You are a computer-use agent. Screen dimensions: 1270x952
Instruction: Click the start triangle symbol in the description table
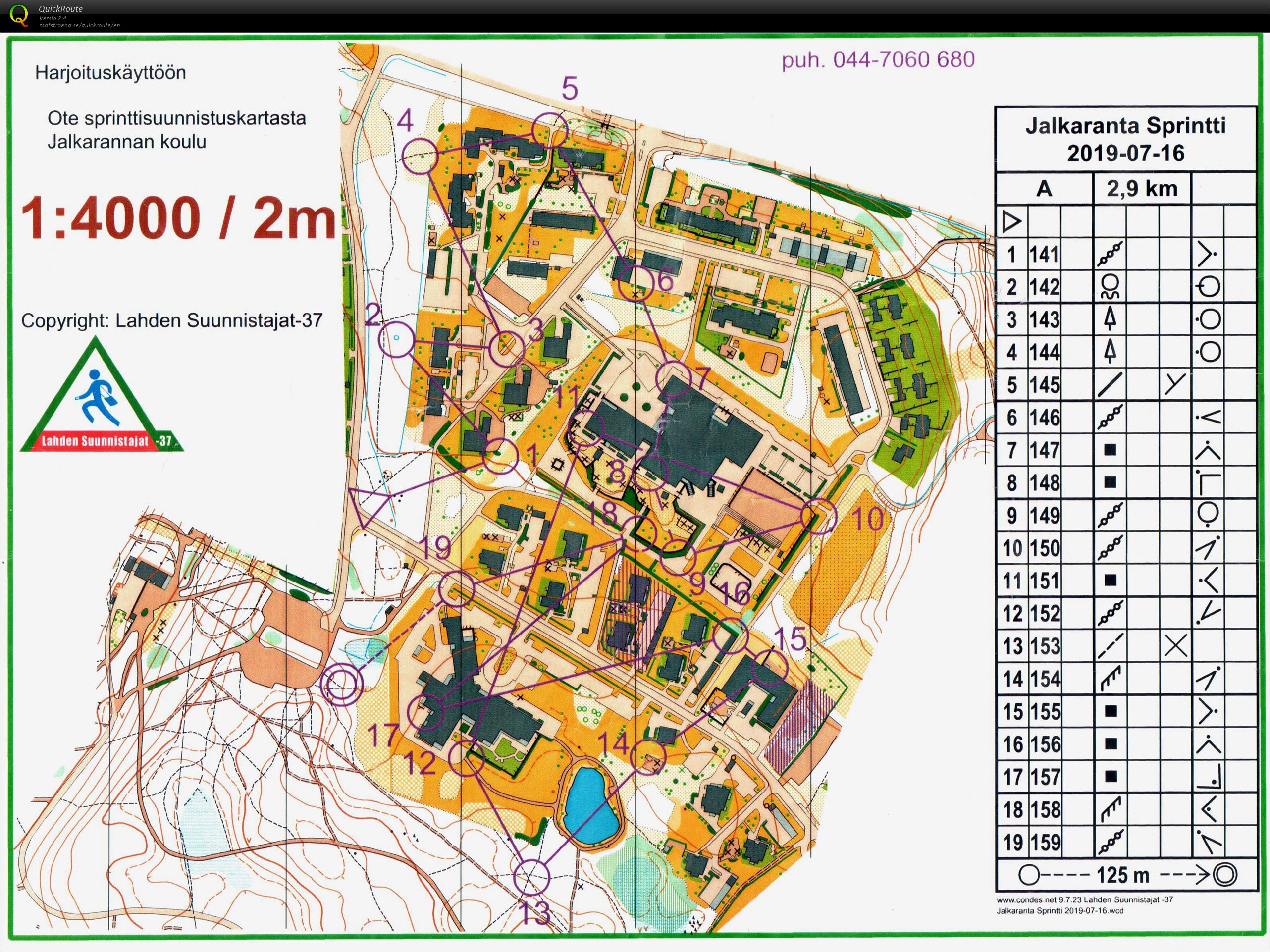point(1012,221)
